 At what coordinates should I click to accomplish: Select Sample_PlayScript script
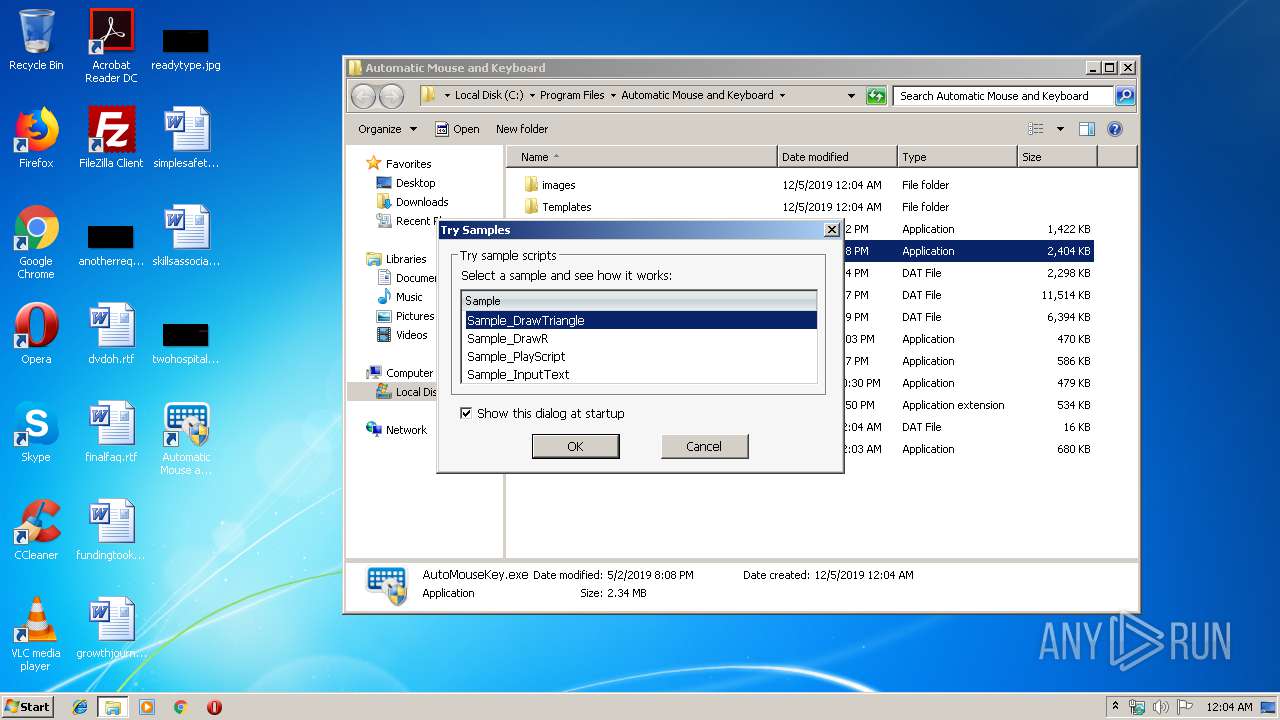639,356
